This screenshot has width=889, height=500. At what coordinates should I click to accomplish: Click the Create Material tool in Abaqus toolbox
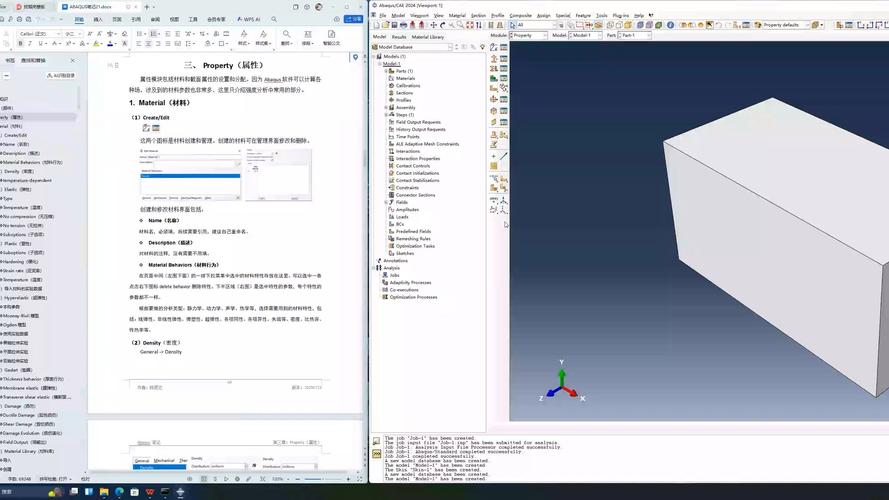(494, 48)
